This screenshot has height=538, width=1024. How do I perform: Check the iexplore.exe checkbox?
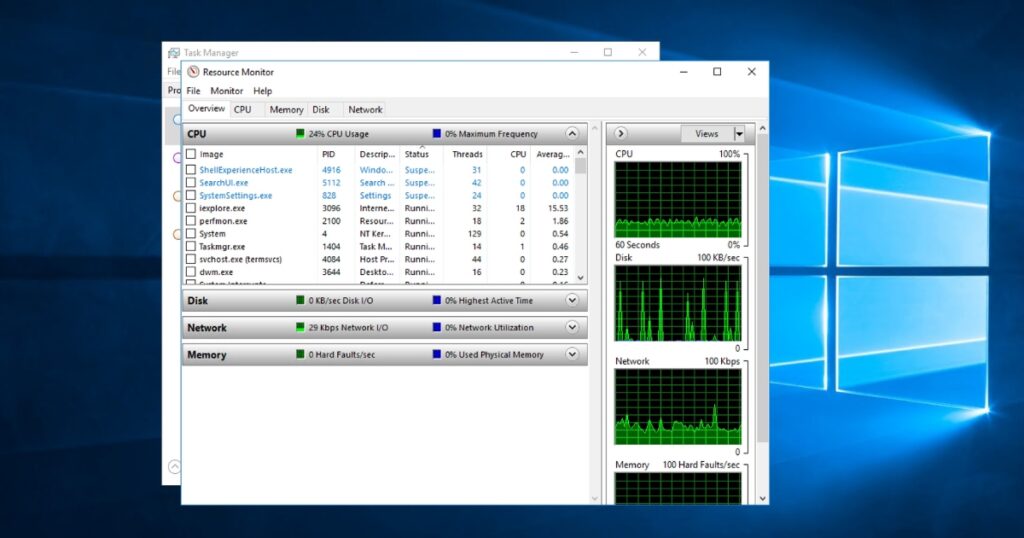[x=191, y=208]
